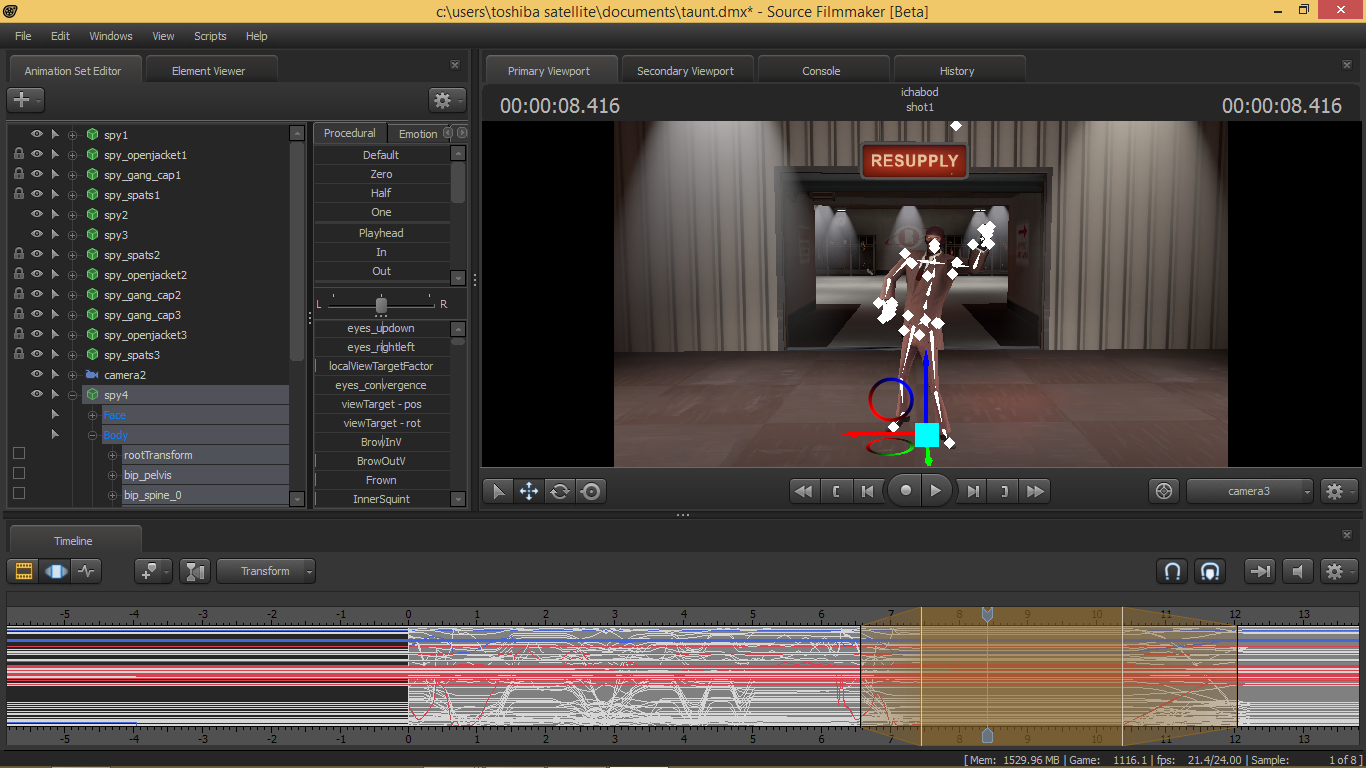Click the playhead marker on timeline ruler
1366x768 pixels.
[x=987, y=614]
